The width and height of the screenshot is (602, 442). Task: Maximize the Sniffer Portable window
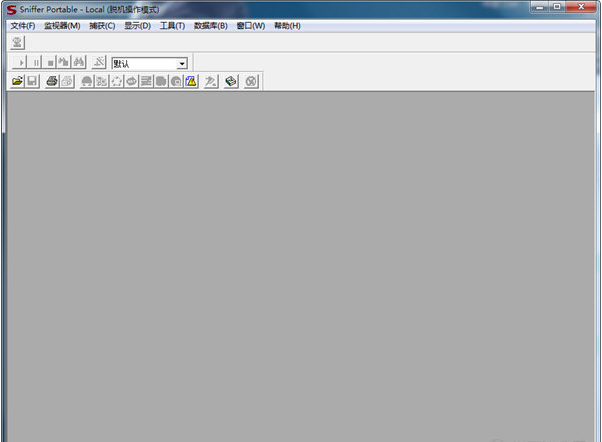pos(557,7)
